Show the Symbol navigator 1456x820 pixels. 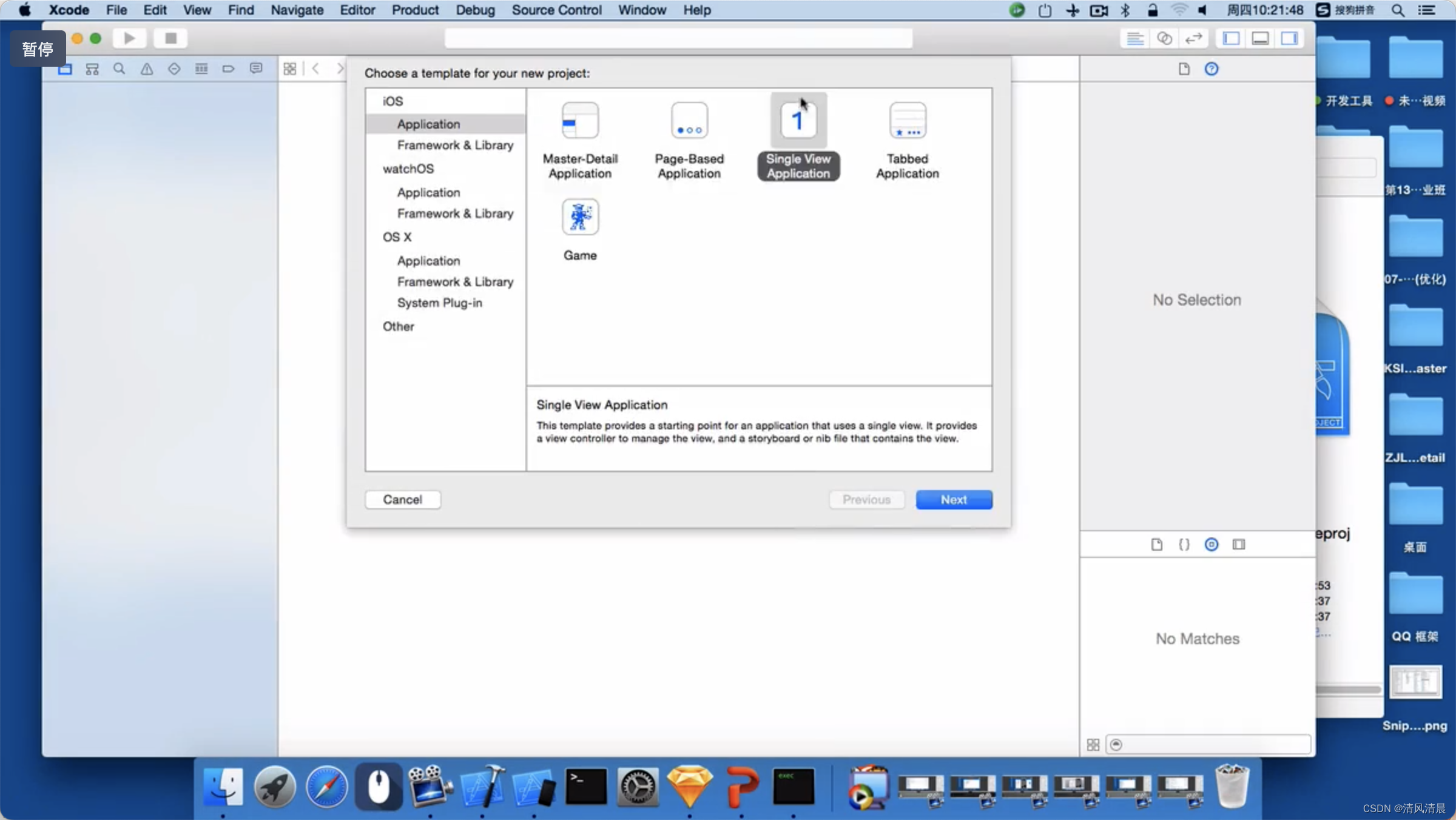pyautogui.click(x=92, y=69)
